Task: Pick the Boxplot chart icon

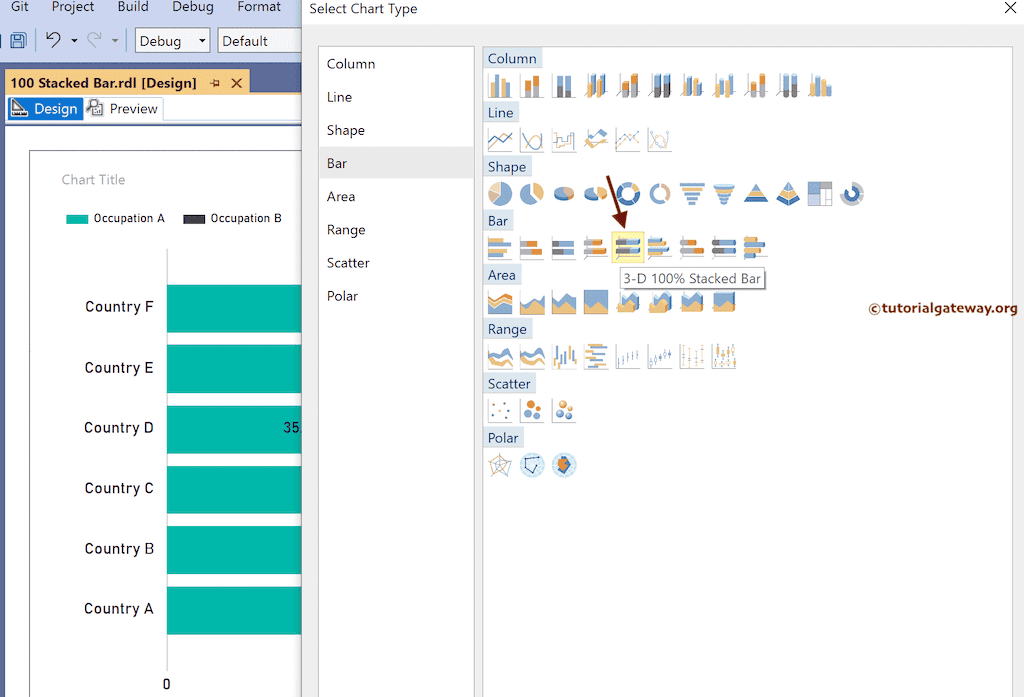Action: coord(724,357)
